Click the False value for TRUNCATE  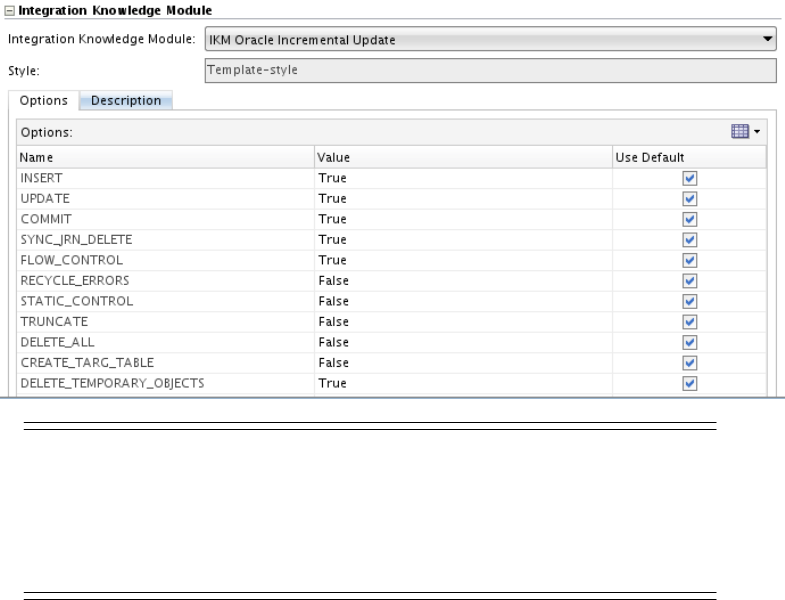pos(333,322)
